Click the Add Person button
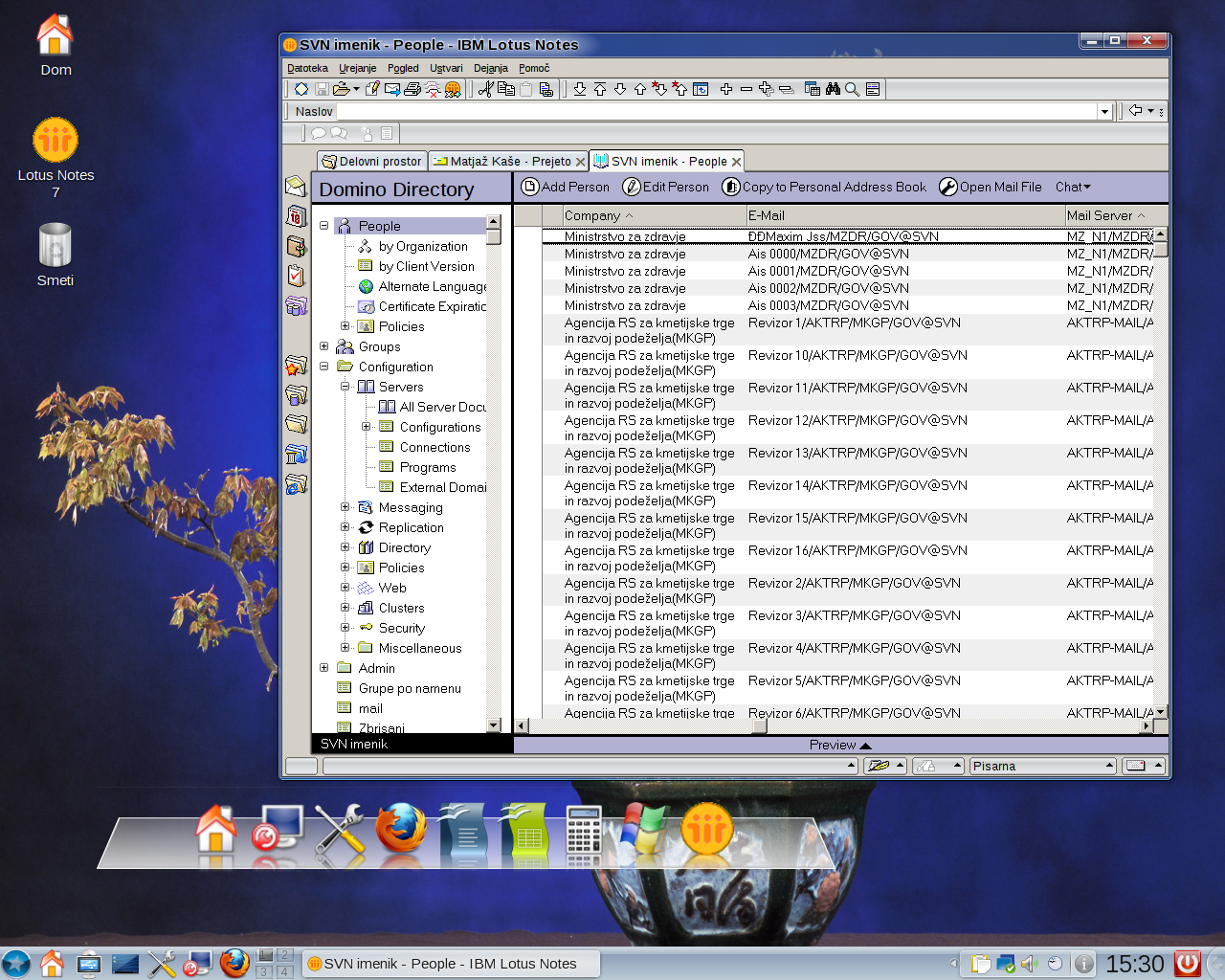Image resolution: width=1225 pixels, height=980 pixels. [x=566, y=187]
